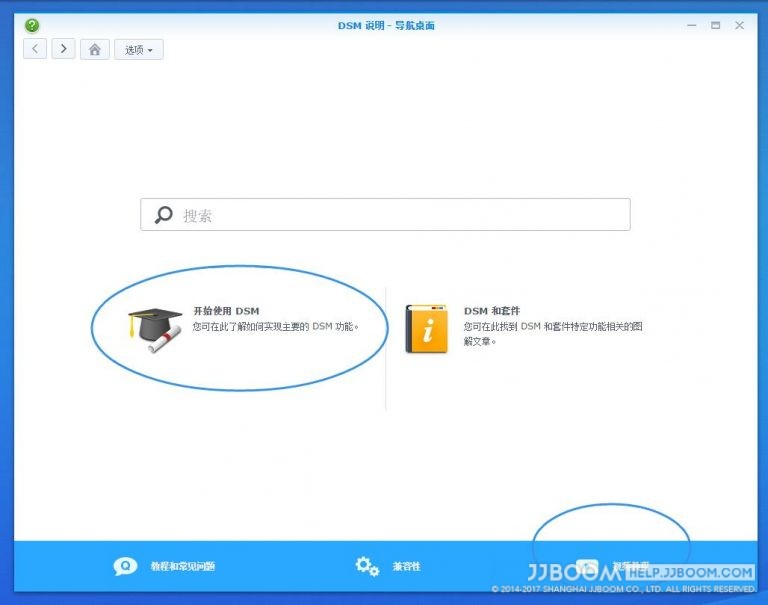Open the 开始使用 DSM section title
This screenshot has width=768, height=605.
(x=226, y=311)
